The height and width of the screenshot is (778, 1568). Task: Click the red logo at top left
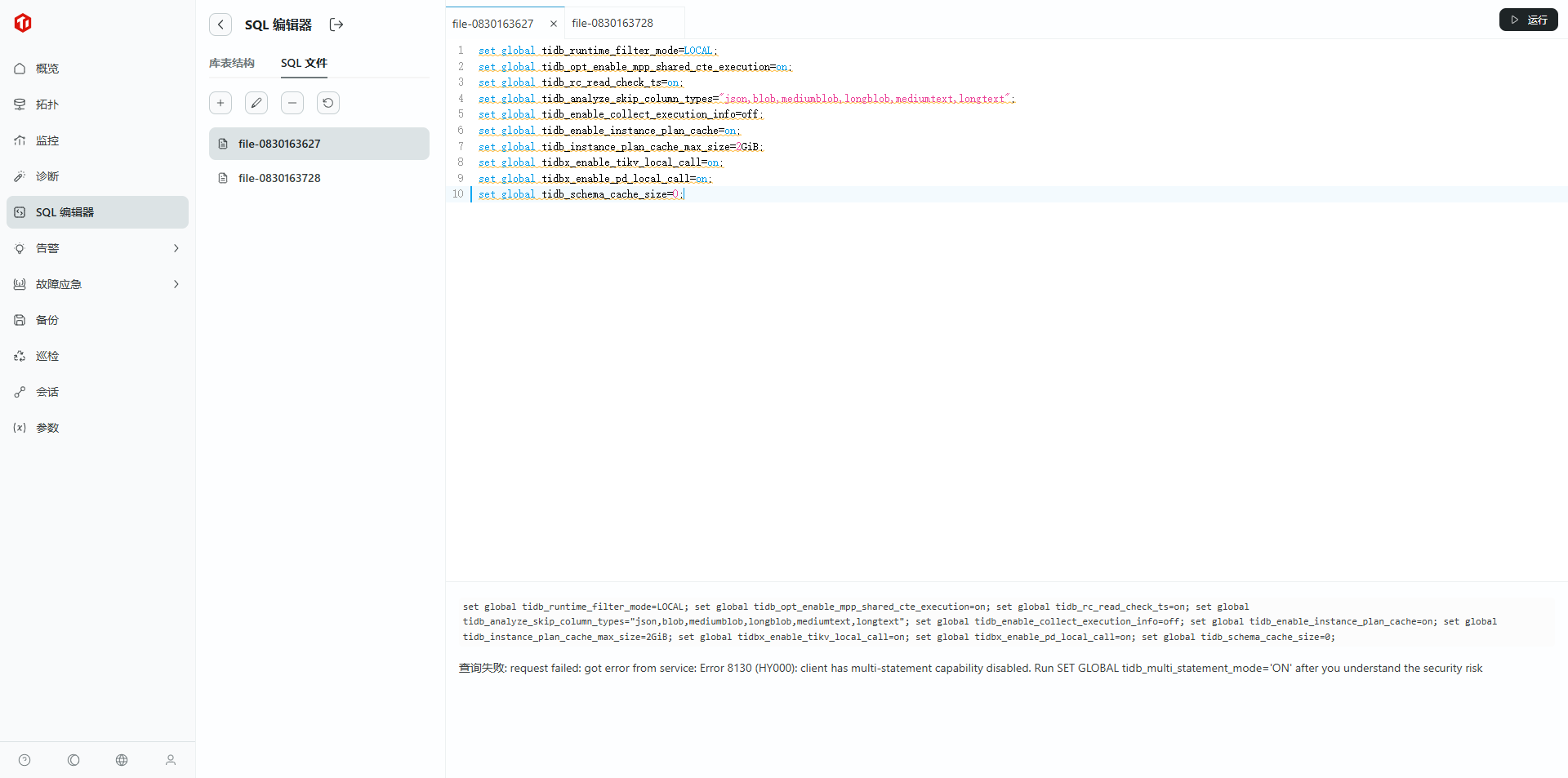[23, 23]
